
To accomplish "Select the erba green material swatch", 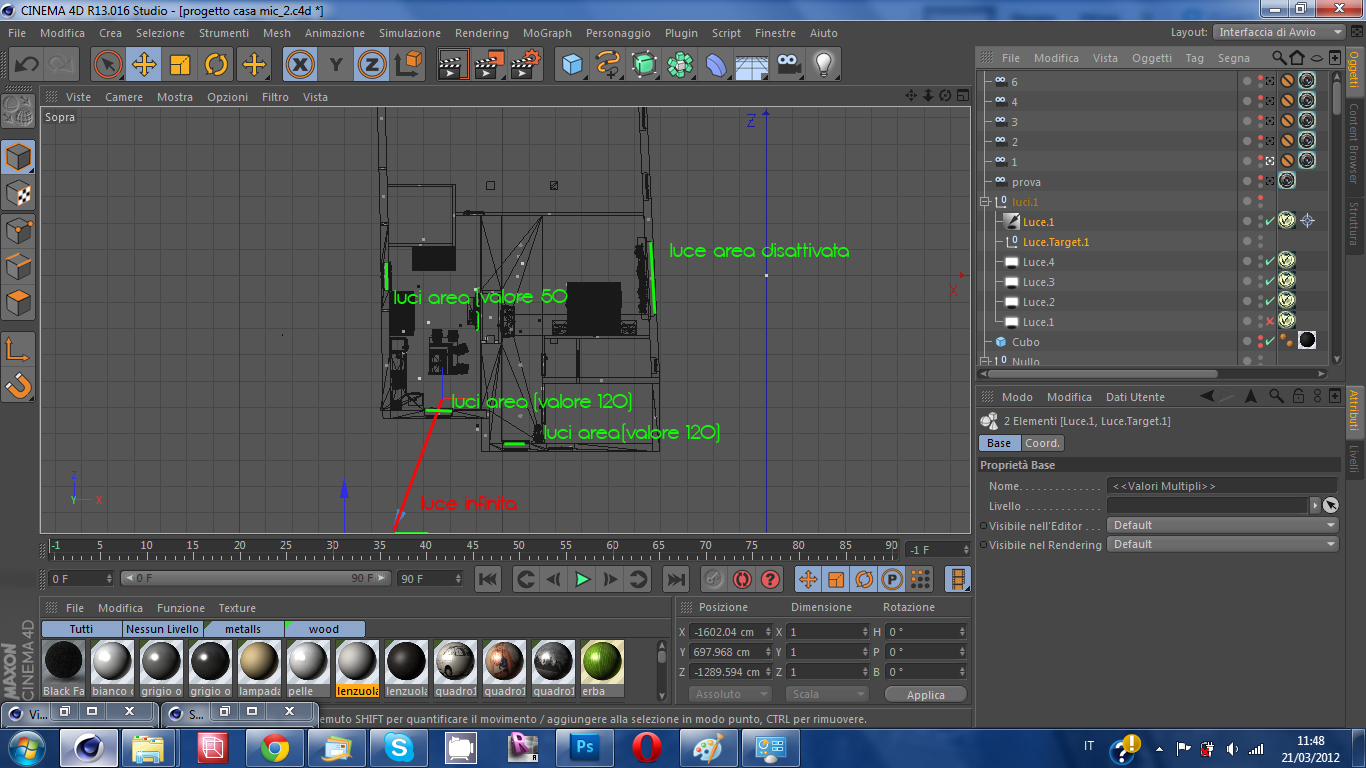I will tap(602, 668).
